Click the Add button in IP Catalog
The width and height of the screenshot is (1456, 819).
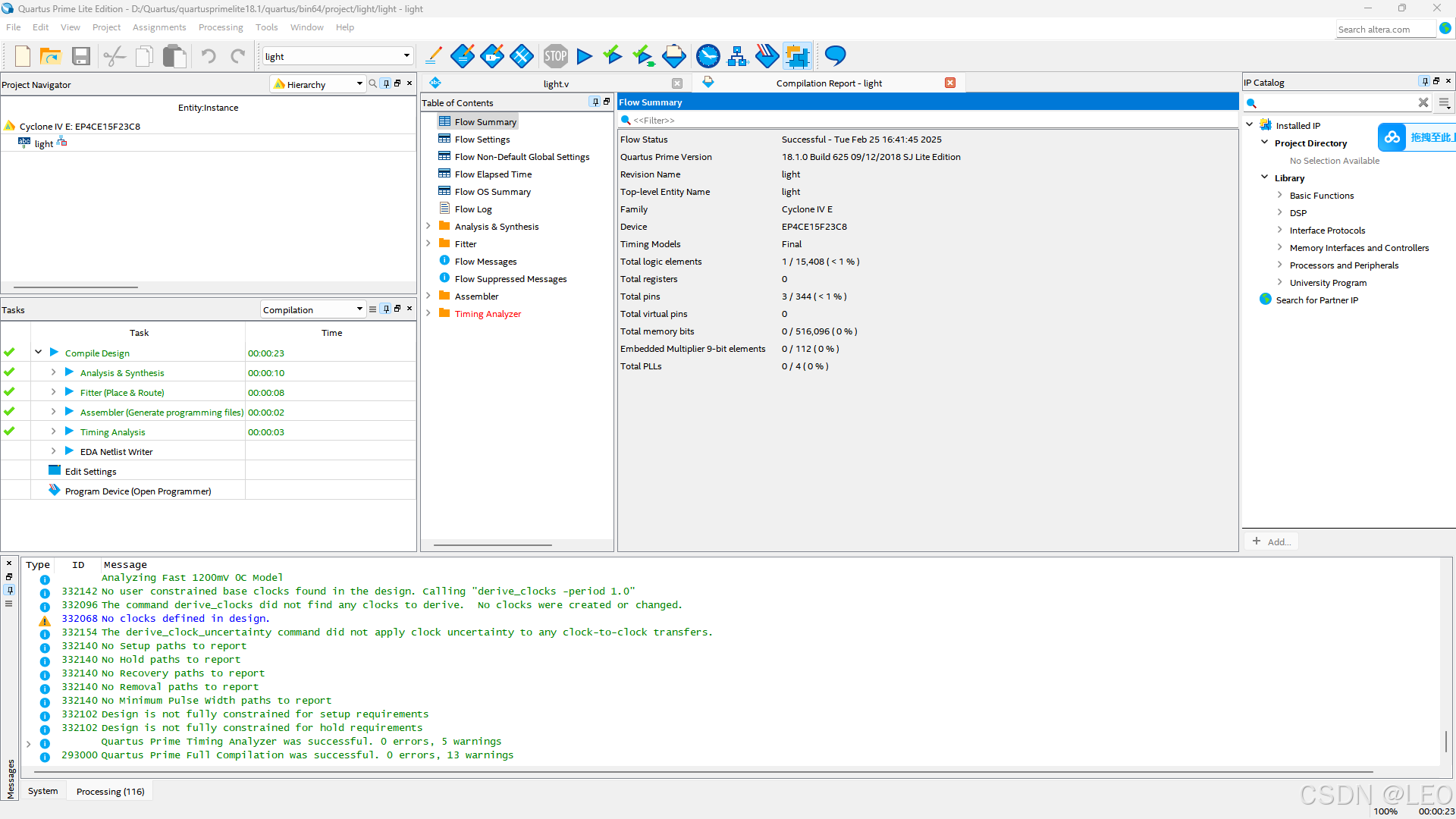[1272, 541]
